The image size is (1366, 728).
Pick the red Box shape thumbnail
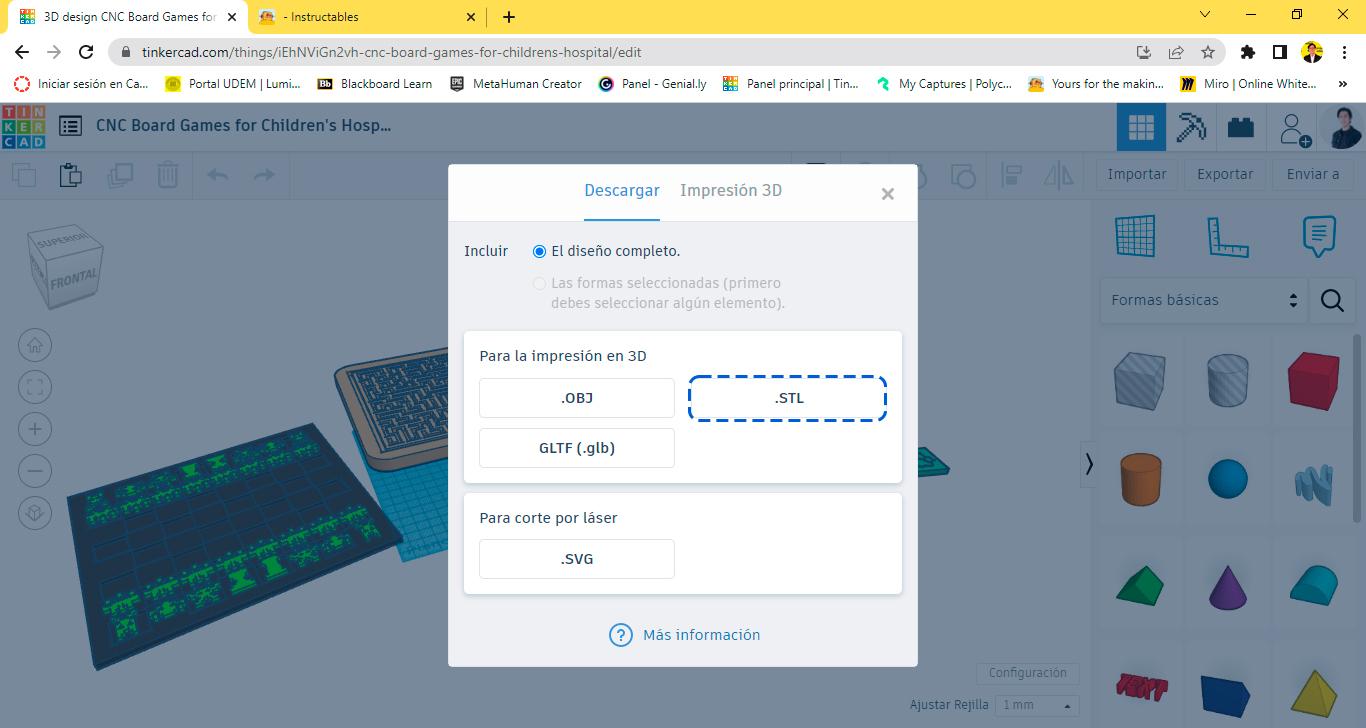[x=1313, y=381]
